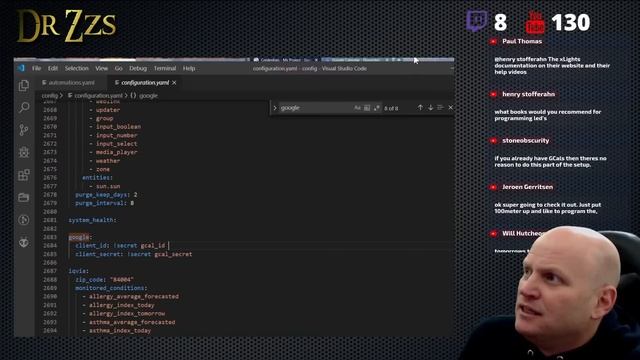Viewport: 640px width, 360px height.
Task: Open the Extensions view
Action: point(24,175)
